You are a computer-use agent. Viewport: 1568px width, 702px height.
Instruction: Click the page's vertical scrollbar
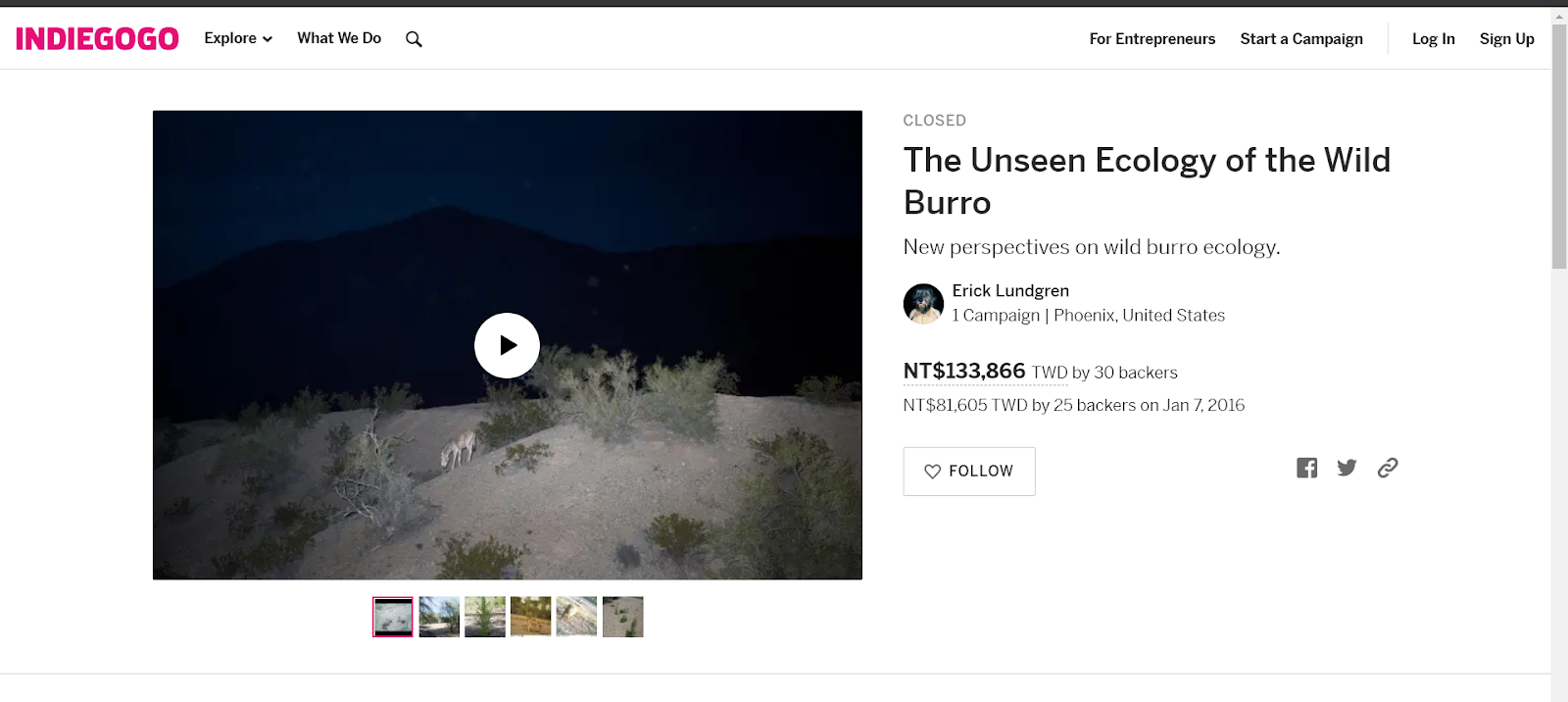coord(1558,147)
